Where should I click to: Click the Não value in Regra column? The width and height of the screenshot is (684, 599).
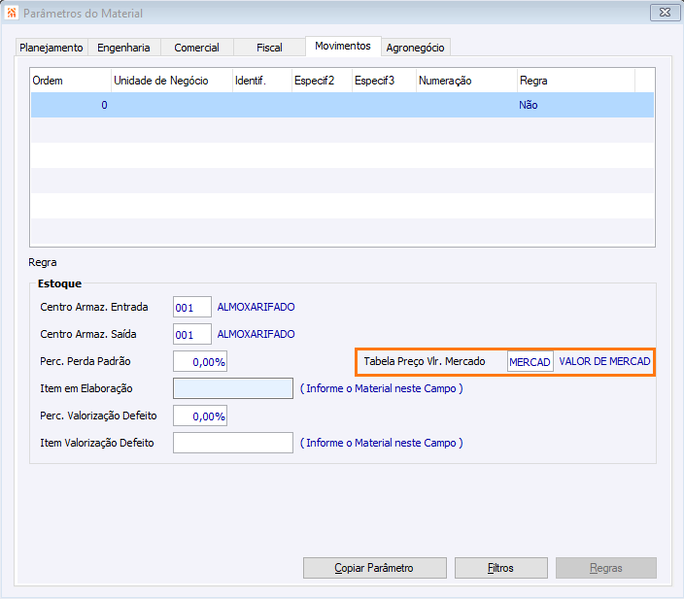click(528, 105)
